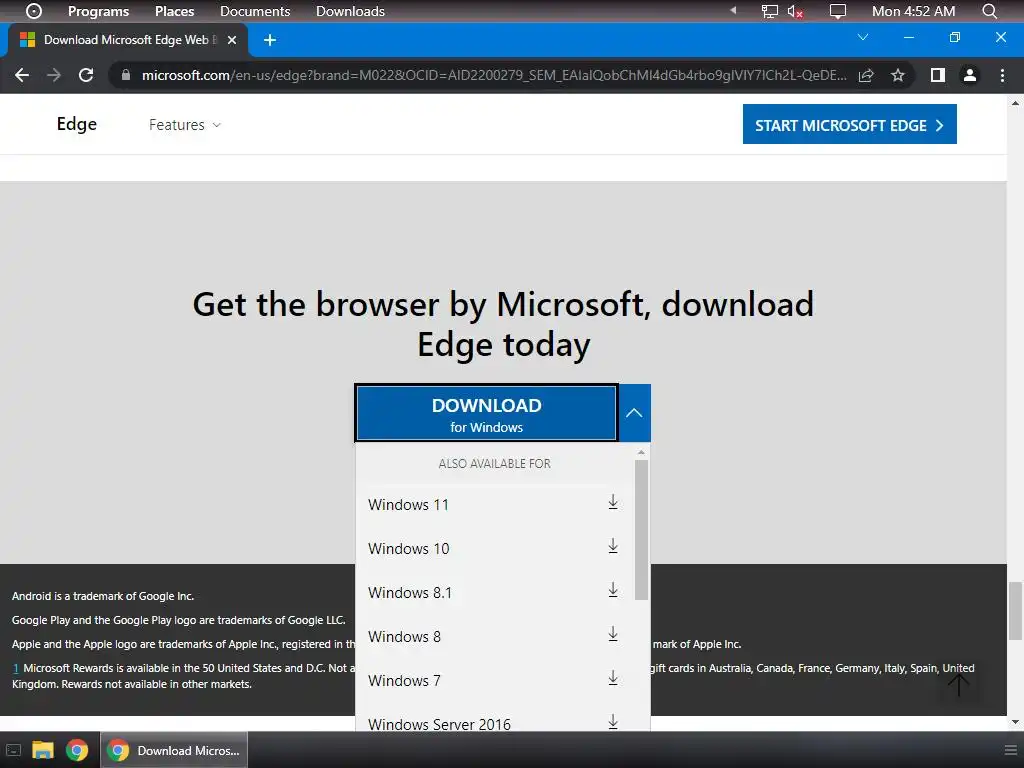The image size is (1024, 768).
Task: Collapse the download options chevron
Action: 634,413
